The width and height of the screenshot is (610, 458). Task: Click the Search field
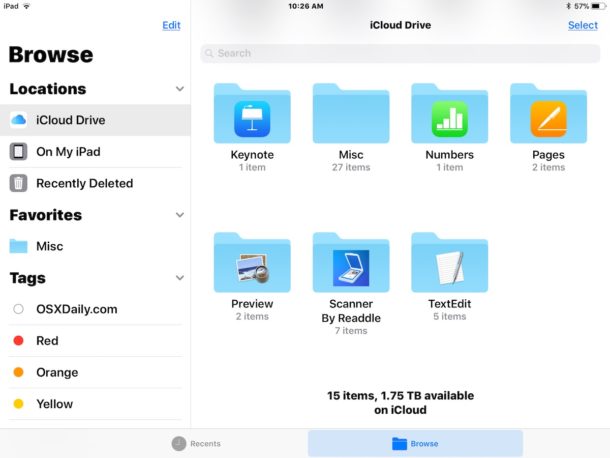pos(400,53)
